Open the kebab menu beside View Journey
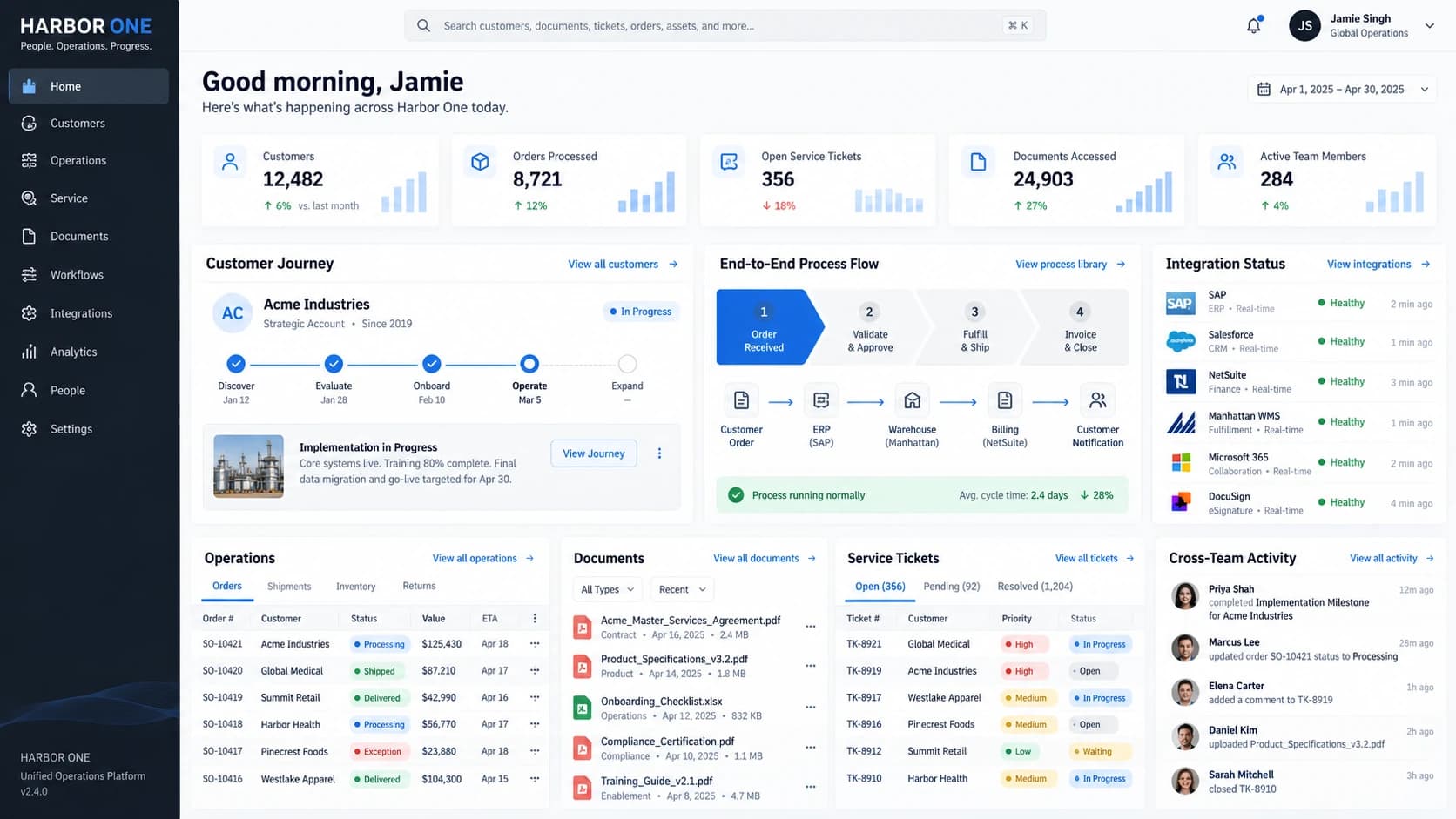 (x=659, y=453)
